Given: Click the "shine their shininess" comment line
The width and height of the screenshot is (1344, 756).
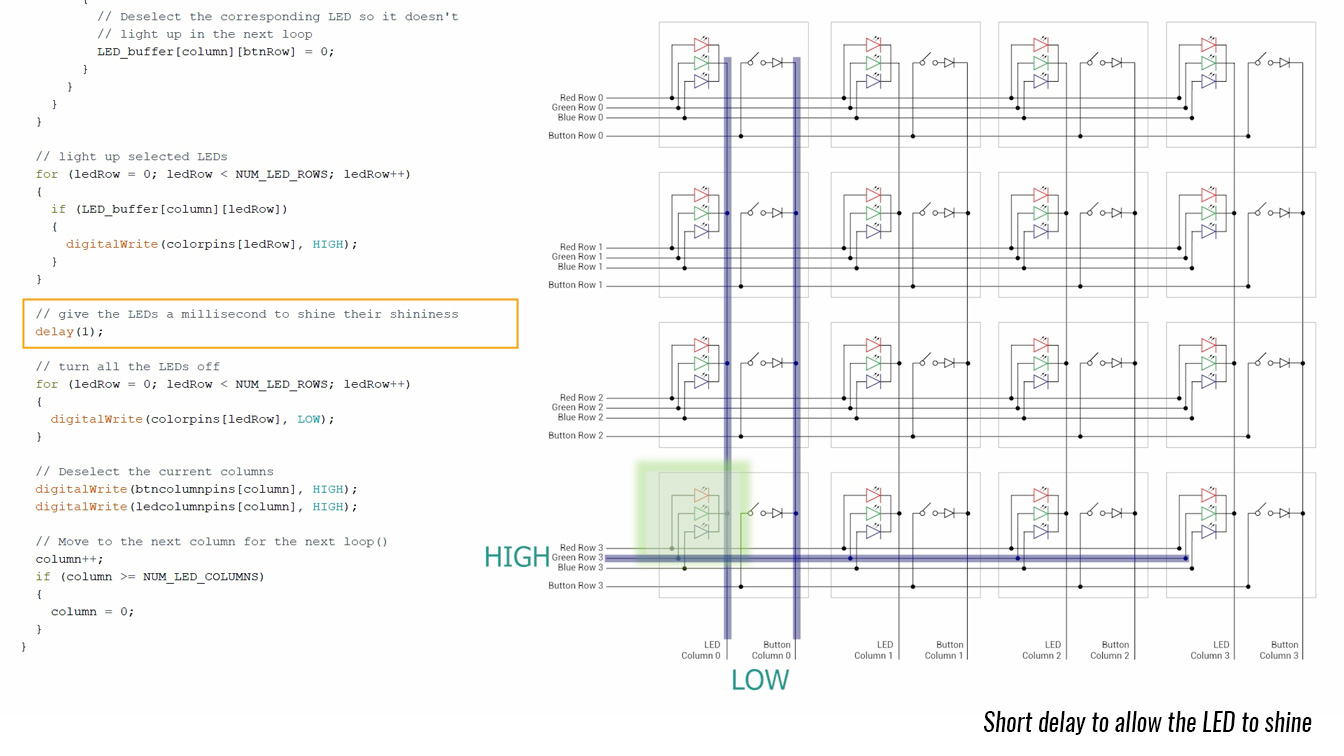Looking at the screenshot, I should tap(247, 314).
